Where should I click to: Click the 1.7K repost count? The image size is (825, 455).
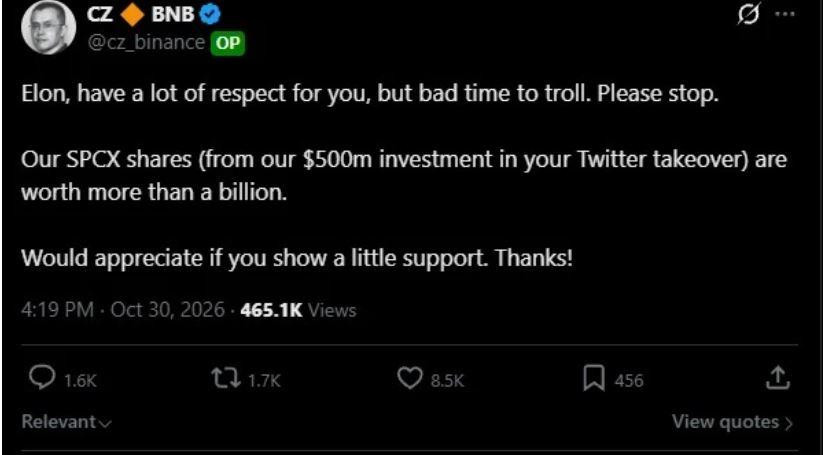click(x=265, y=380)
